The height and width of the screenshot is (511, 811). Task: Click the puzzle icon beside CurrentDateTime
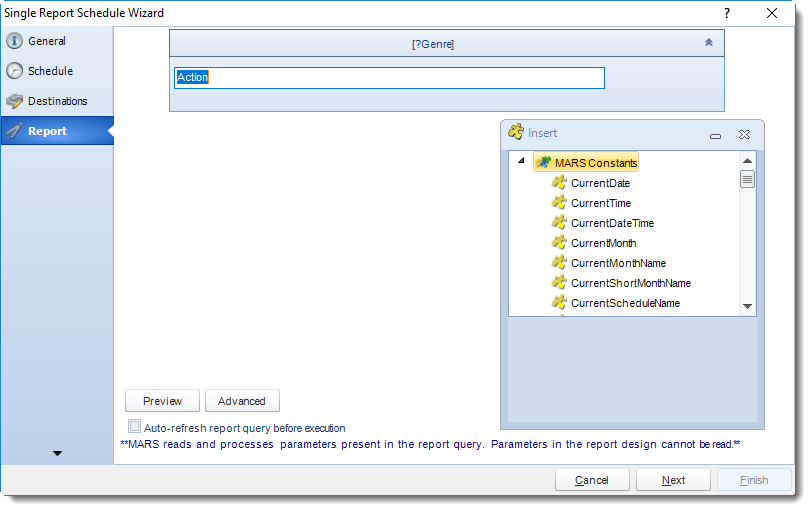pyautogui.click(x=559, y=222)
